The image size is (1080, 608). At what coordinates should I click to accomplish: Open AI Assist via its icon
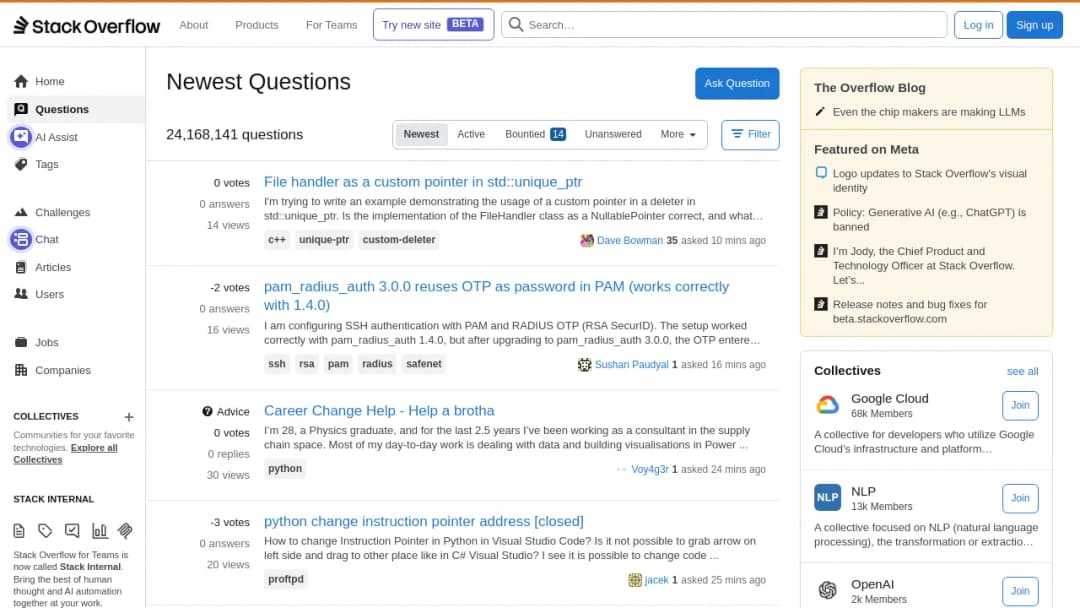[21, 137]
